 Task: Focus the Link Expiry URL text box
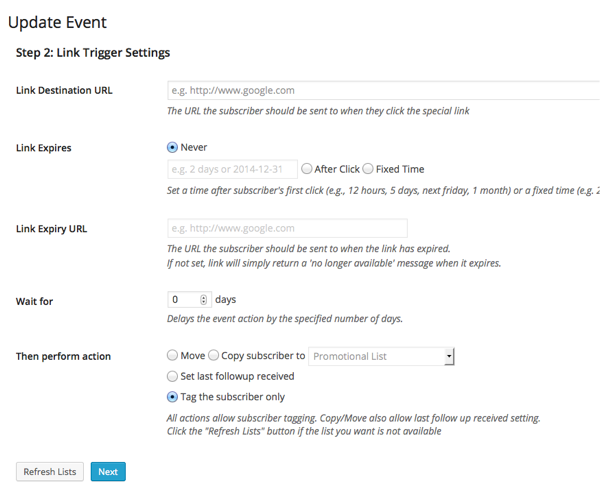(x=287, y=228)
